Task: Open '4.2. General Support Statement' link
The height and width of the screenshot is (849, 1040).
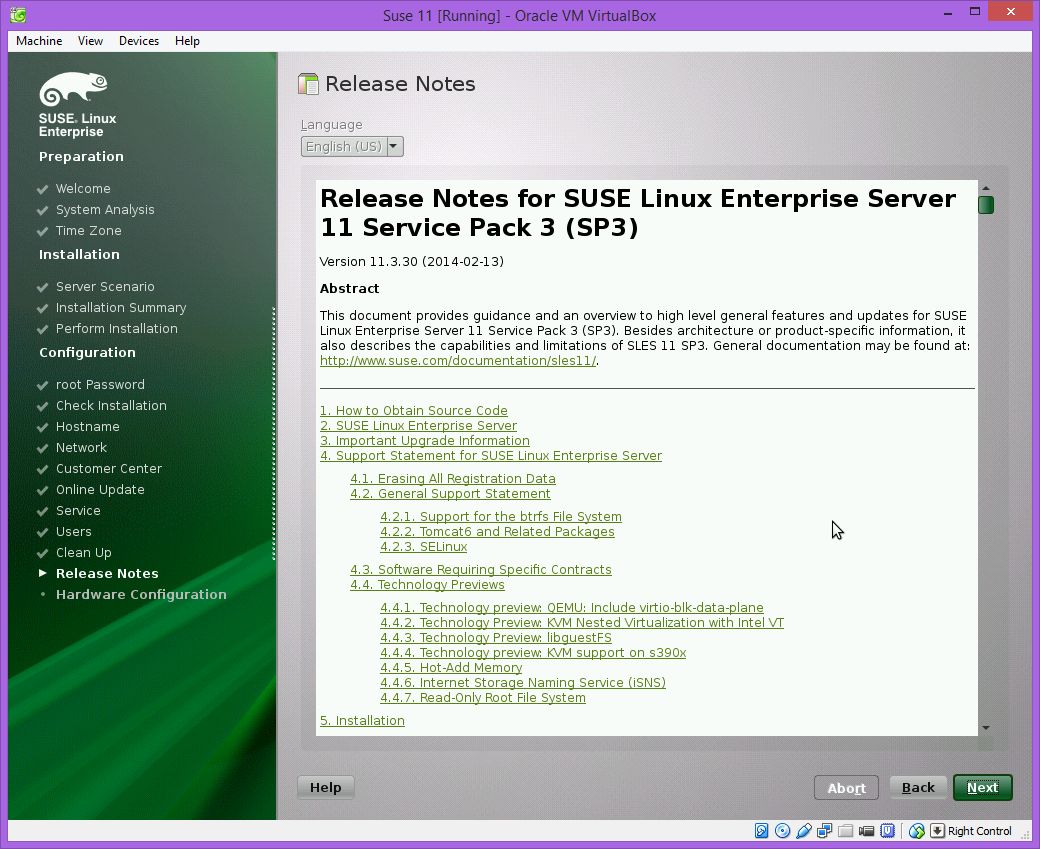Action: 450,494
